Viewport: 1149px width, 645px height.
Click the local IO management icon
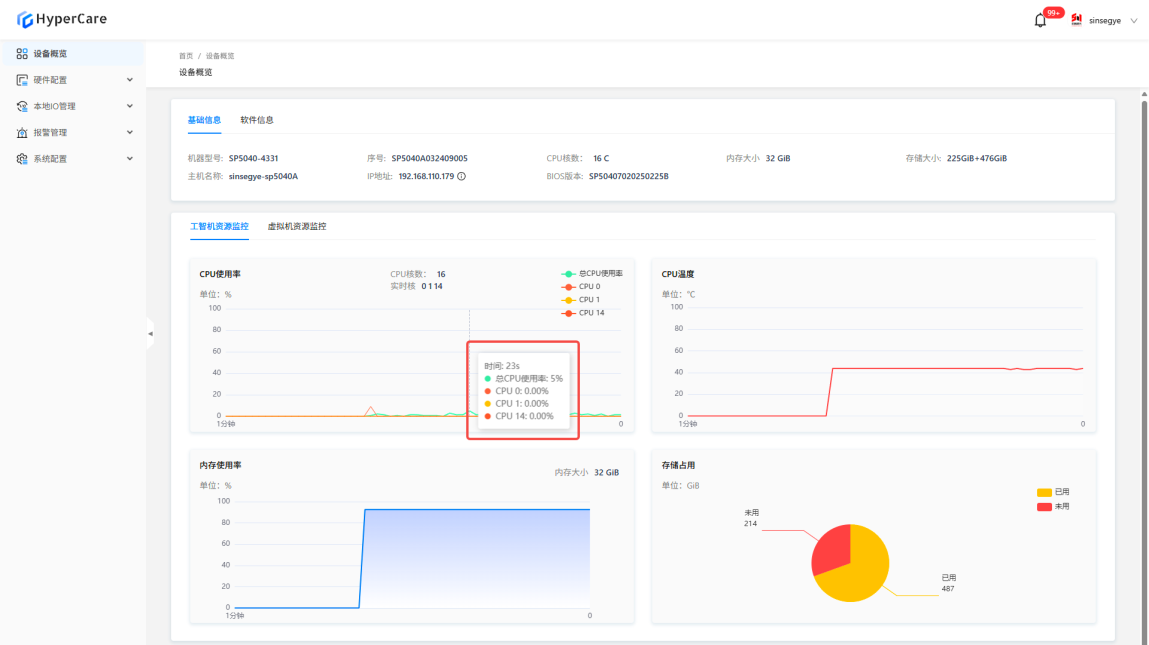tap(22, 106)
